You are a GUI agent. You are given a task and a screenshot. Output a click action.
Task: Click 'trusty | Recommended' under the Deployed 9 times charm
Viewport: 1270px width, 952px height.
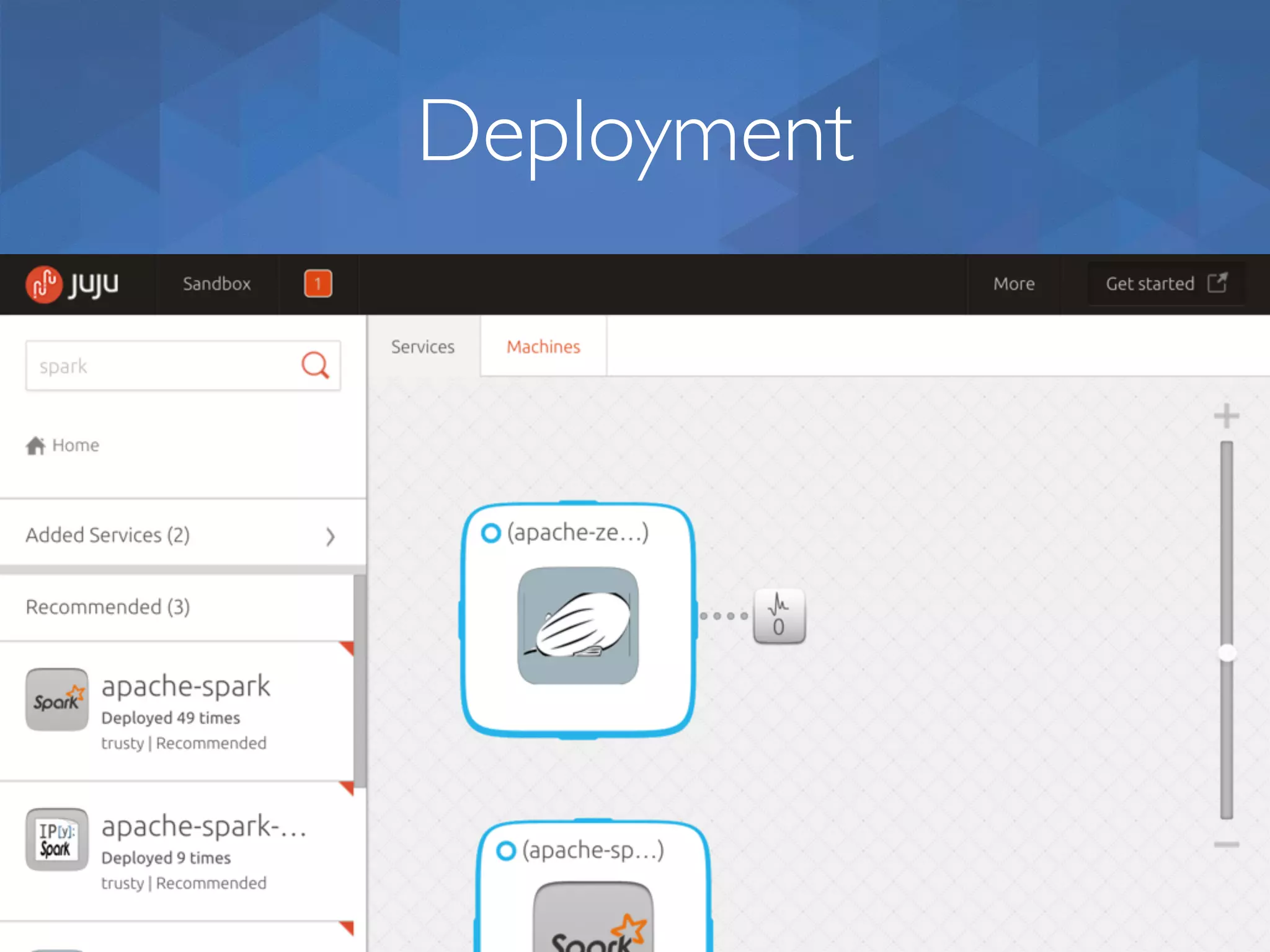tap(184, 883)
